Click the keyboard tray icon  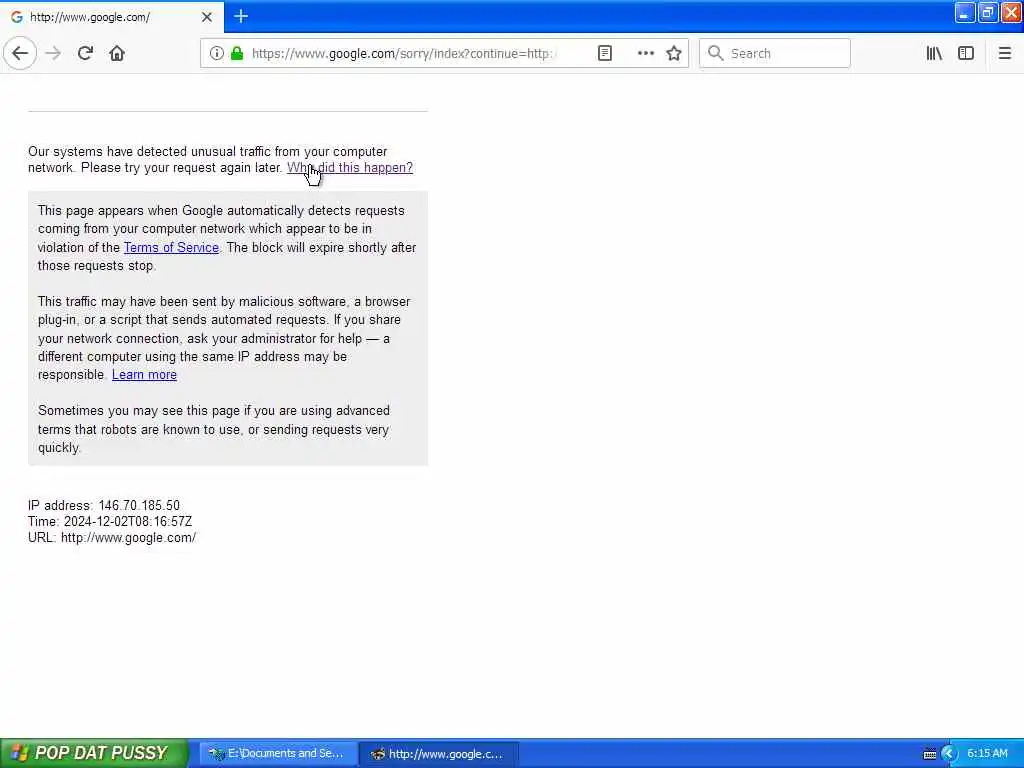click(929, 754)
